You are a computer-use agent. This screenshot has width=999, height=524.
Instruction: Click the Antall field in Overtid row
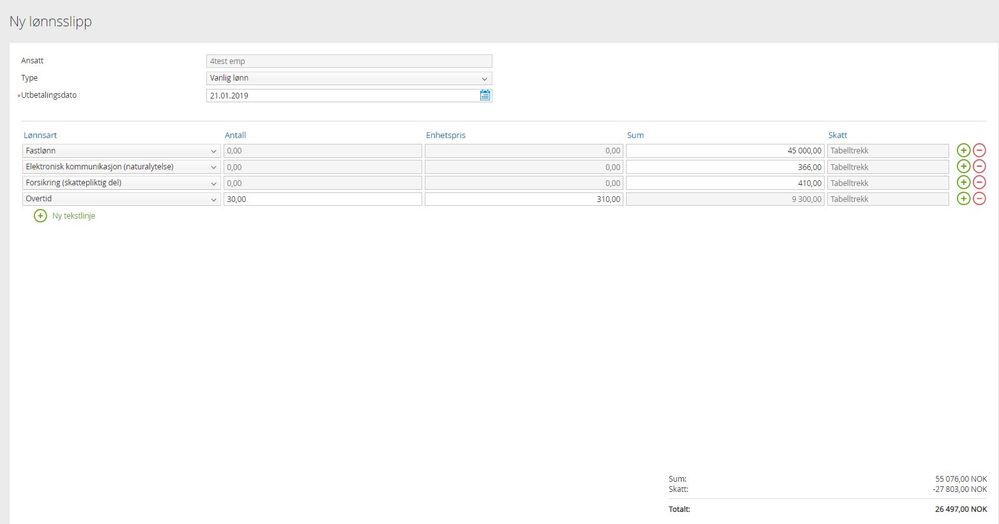(x=322, y=199)
